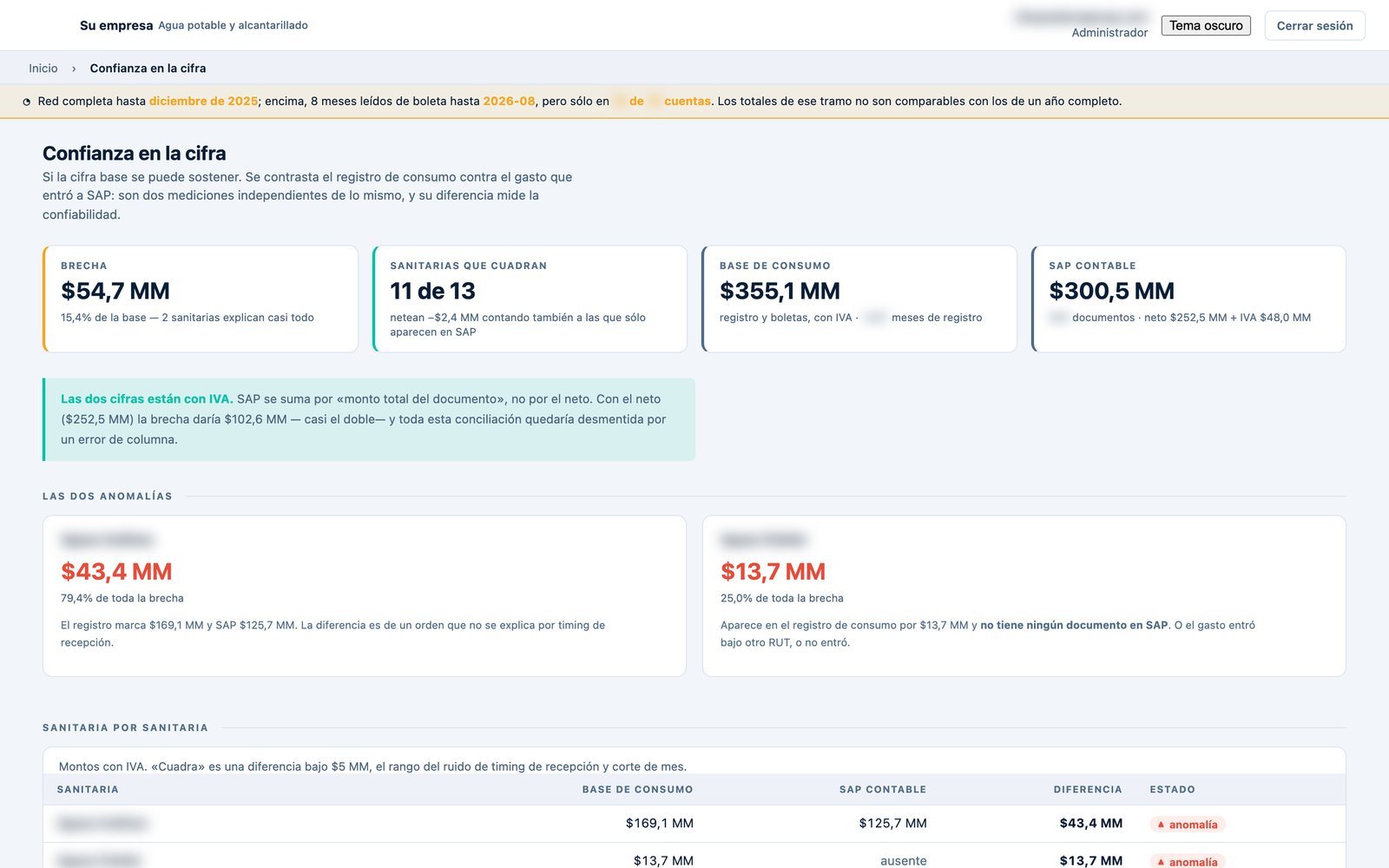Click the 'ausente' cell in the table
Image resolution: width=1389 pixels, height=868 pixels.
(x=904, y=861)
